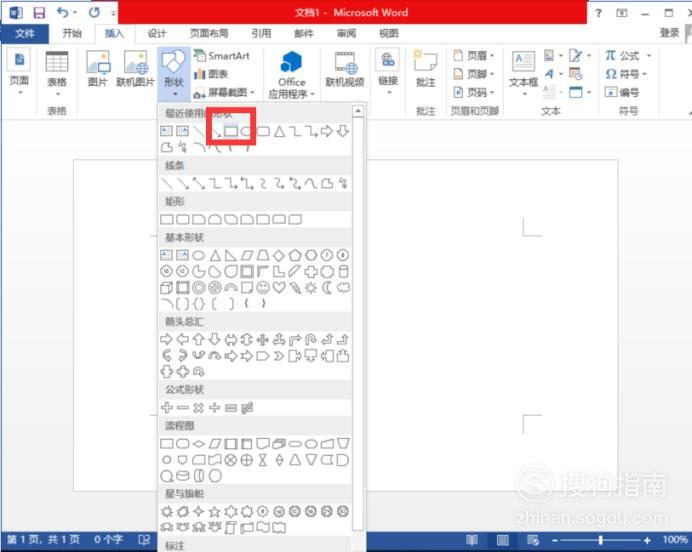
Task: Zoom in with the plus button
Action: click(x=647, y=540)
